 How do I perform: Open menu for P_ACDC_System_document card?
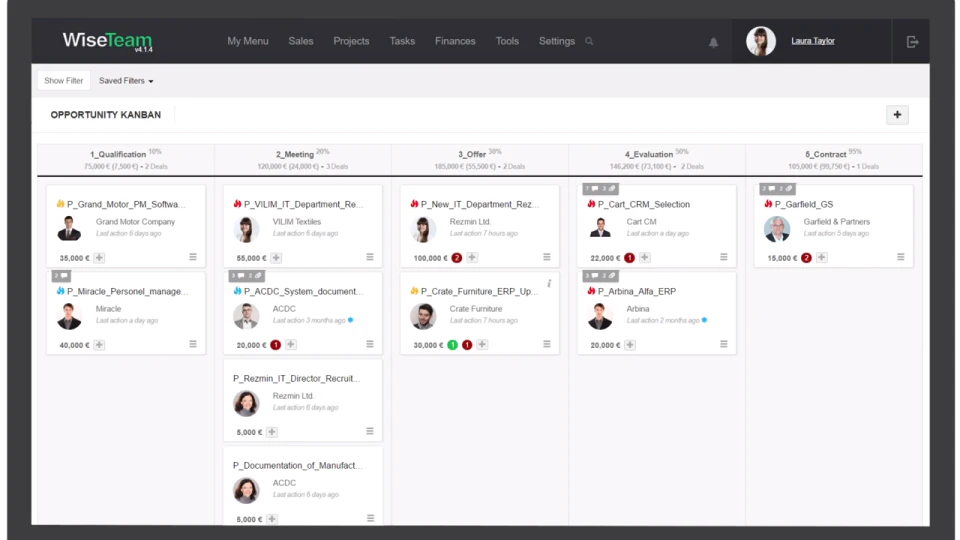pos(370,344)
